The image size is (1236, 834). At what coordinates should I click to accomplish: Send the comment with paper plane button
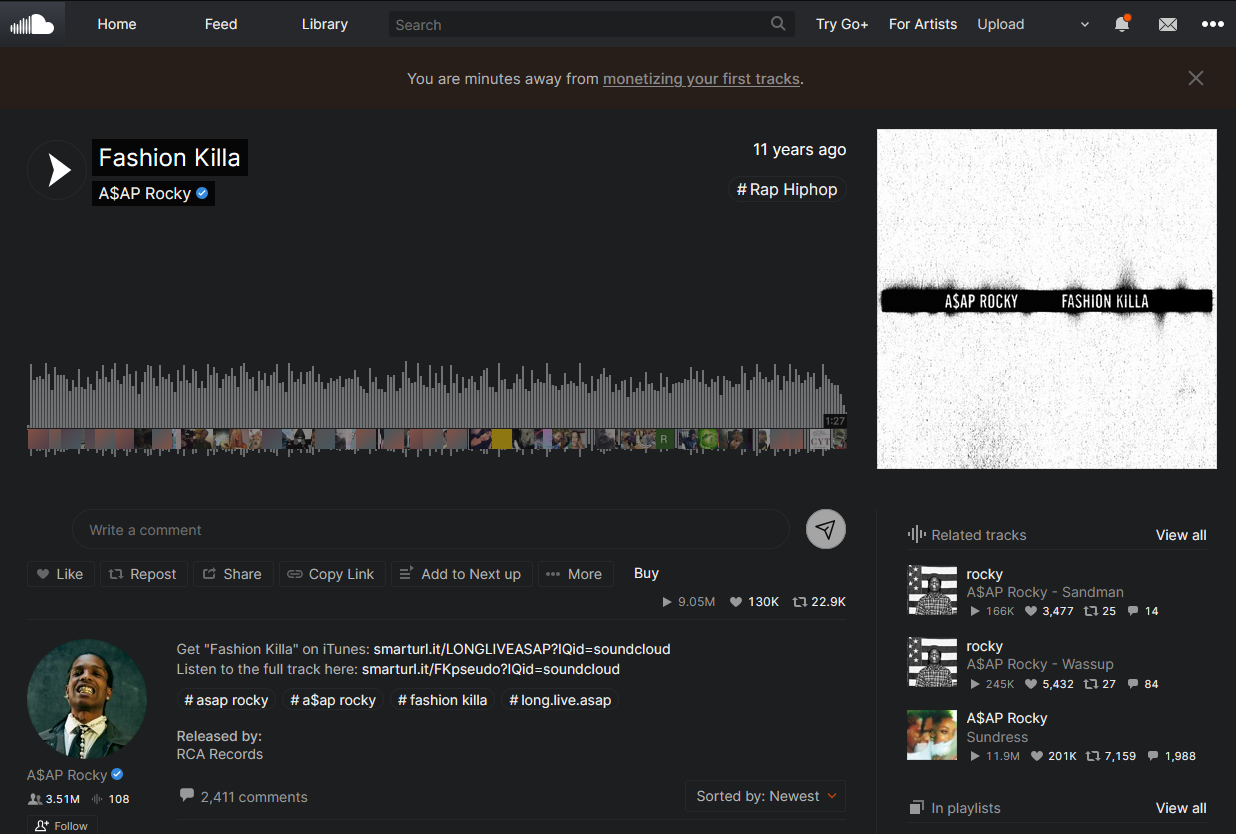tap(826, 530)
